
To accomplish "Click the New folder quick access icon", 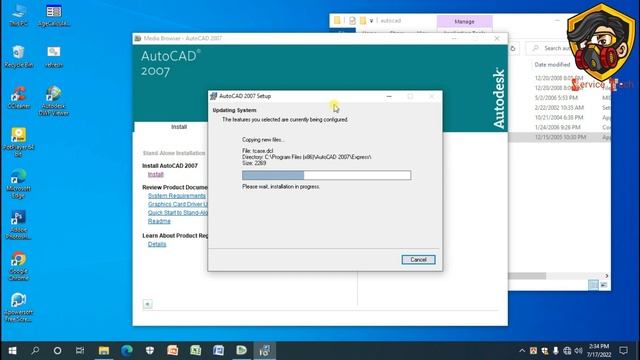I will click(x=362, y=20).
